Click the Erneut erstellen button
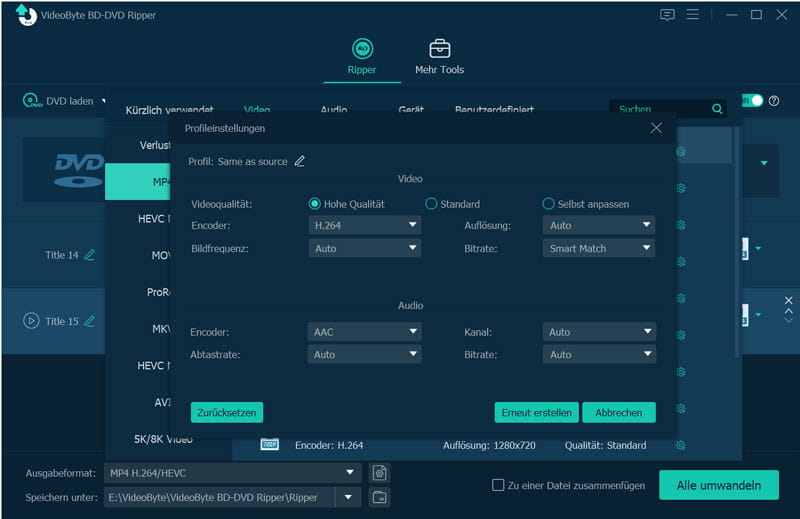 [537, 412]
